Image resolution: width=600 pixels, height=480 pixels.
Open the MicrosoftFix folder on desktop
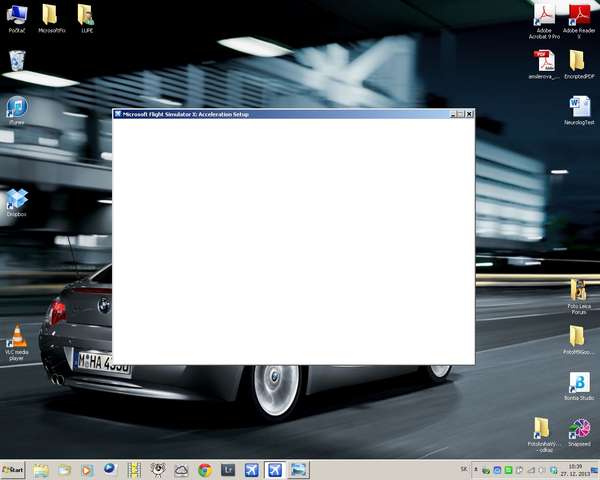click(x=52, y=18)
